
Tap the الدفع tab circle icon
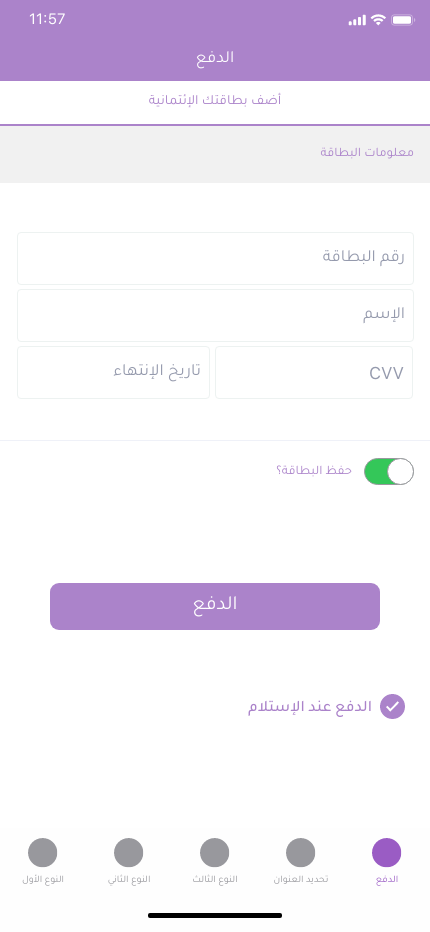click(x=387, y=852)
